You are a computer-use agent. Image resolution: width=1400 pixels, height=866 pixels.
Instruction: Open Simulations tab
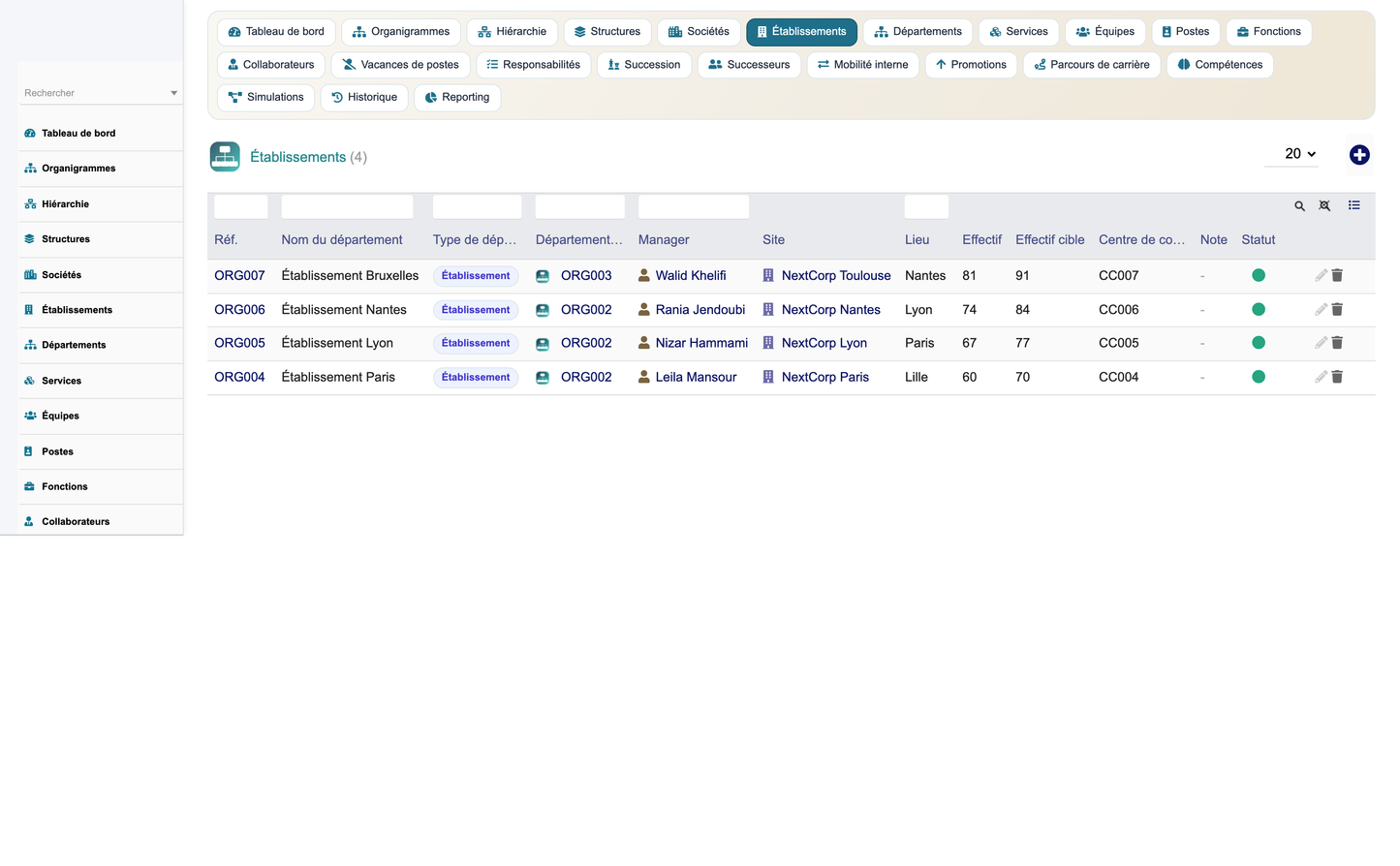(265, 98)
